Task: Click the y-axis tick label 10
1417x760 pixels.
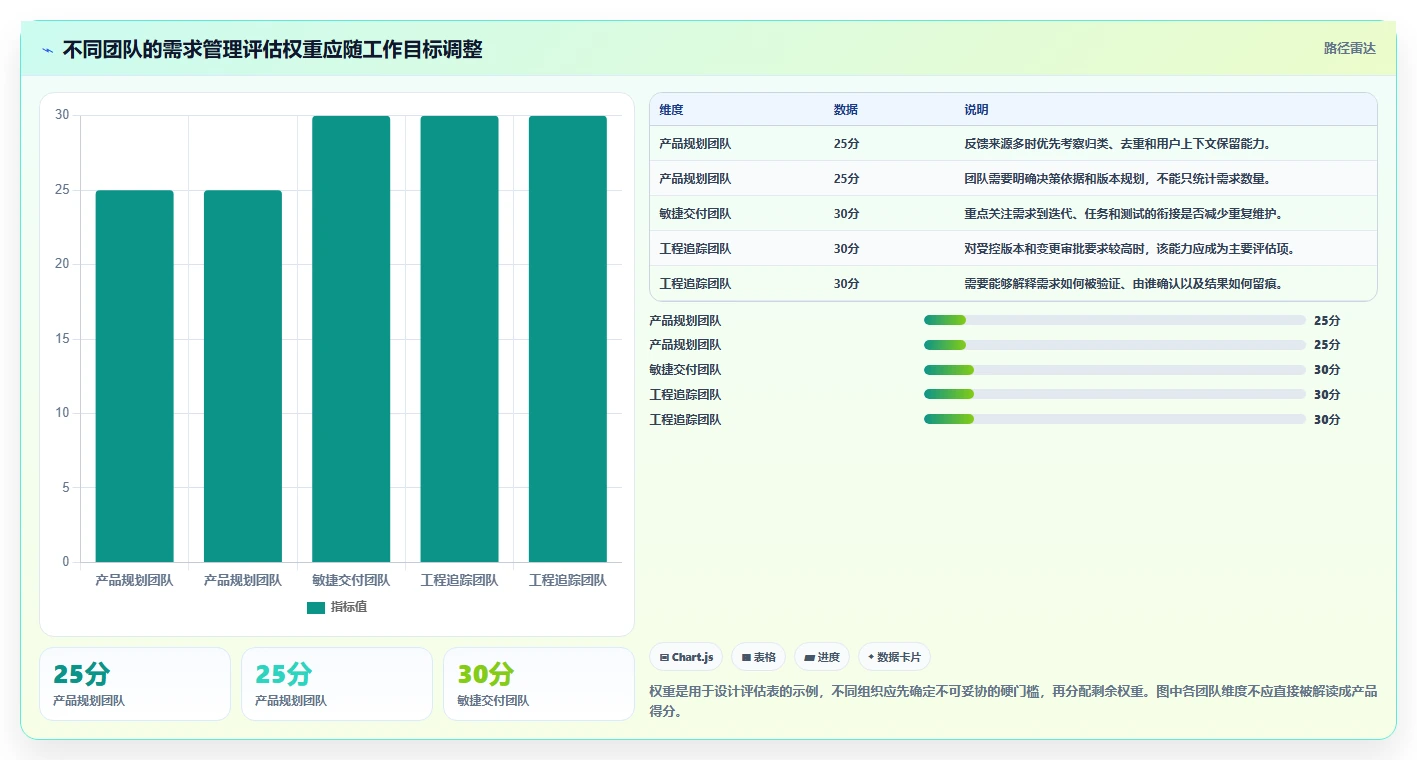Action: tap(62, 413)
